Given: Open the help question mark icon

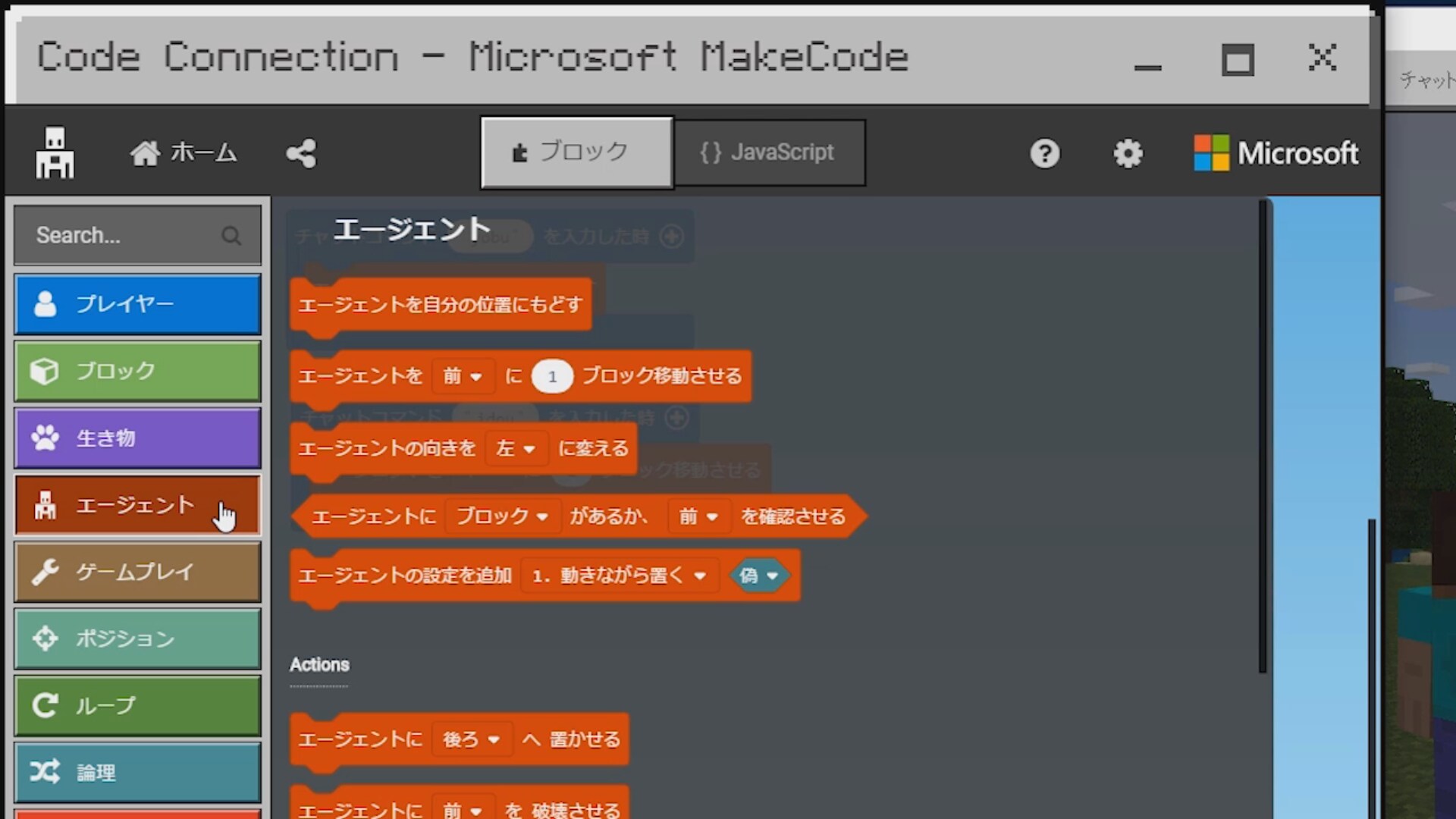Looking at the screenshot, I should coord(1044,153).
